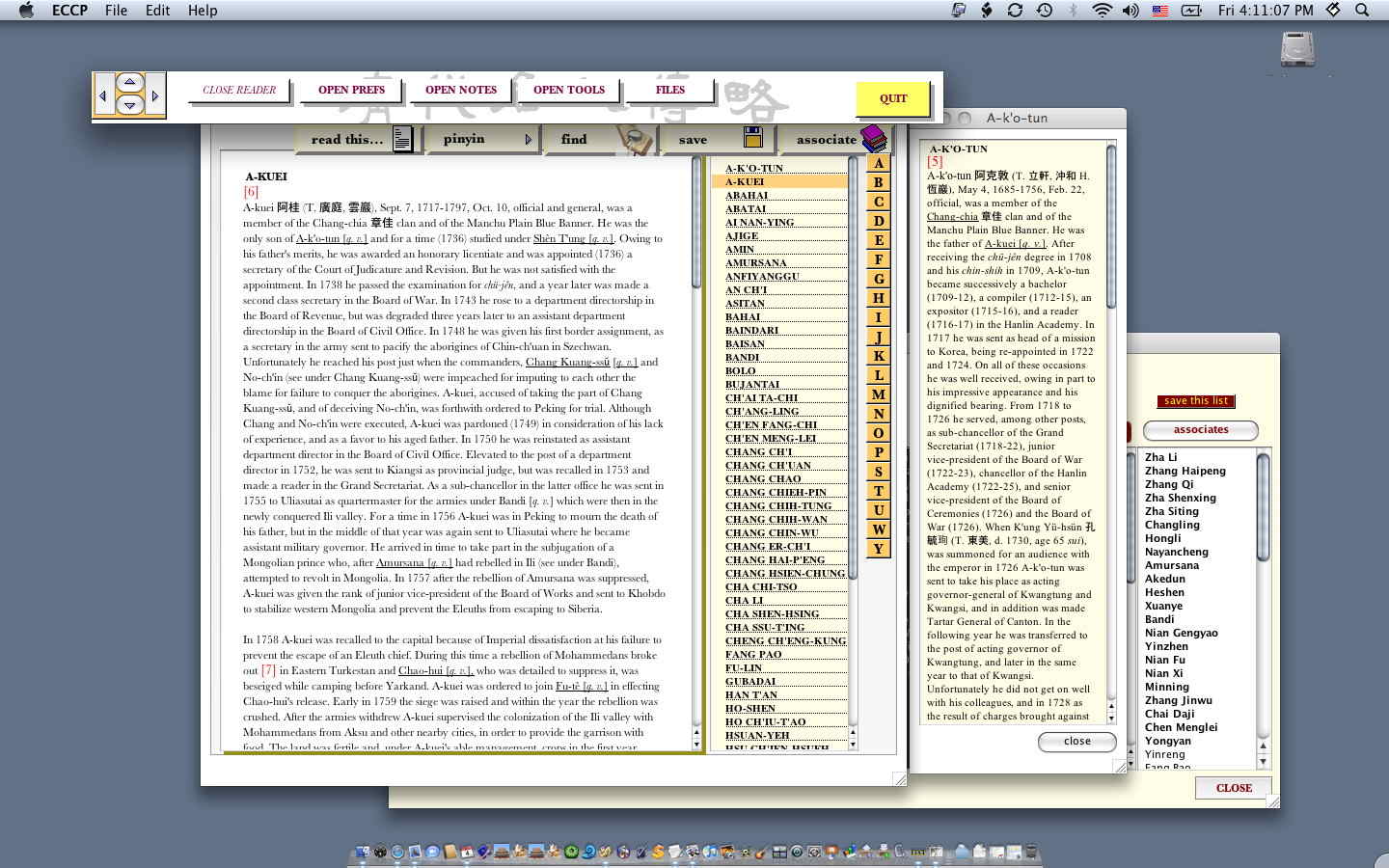Select FANG PAO entry in the list
Screen dimensions: 1389x868
point(779,654)
